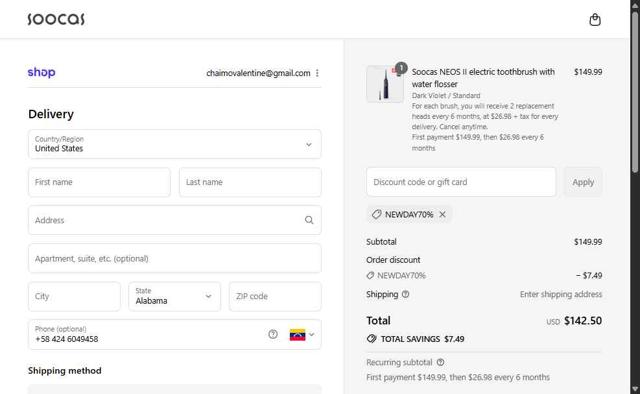Click the Discount code or gift card field
The width and height of the screenshot is (640, 394).
461,182
